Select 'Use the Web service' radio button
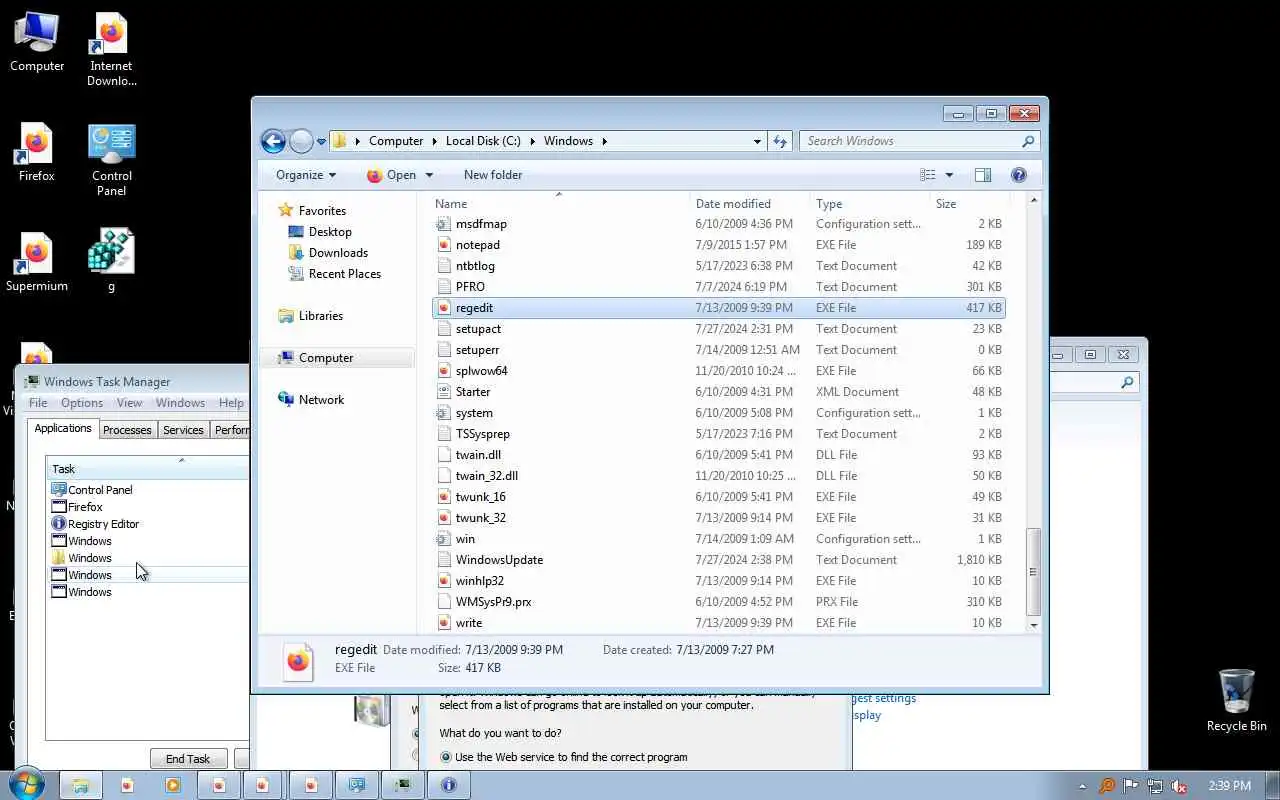 coord(446,757)
